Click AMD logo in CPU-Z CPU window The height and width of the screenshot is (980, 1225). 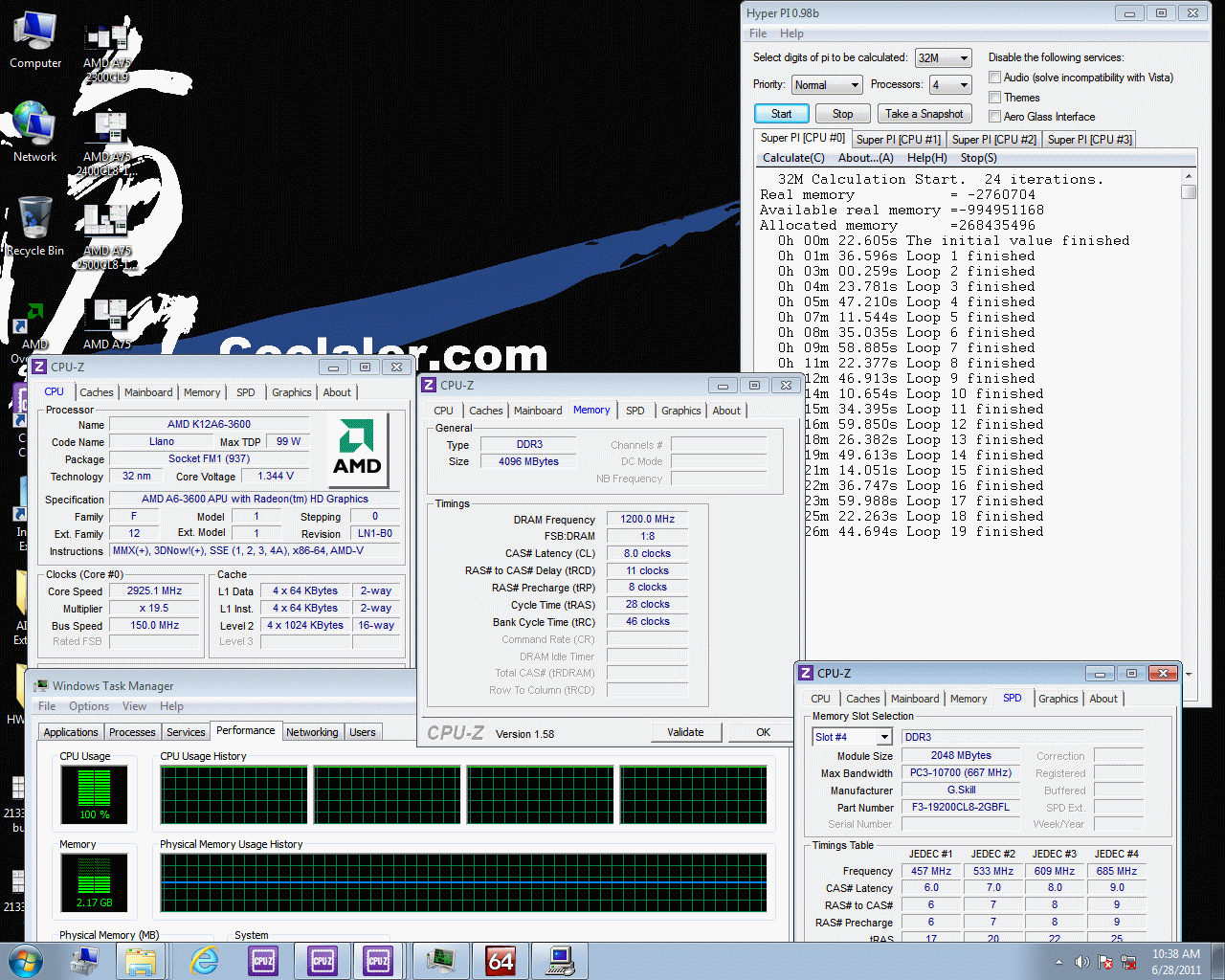point(357,448)
